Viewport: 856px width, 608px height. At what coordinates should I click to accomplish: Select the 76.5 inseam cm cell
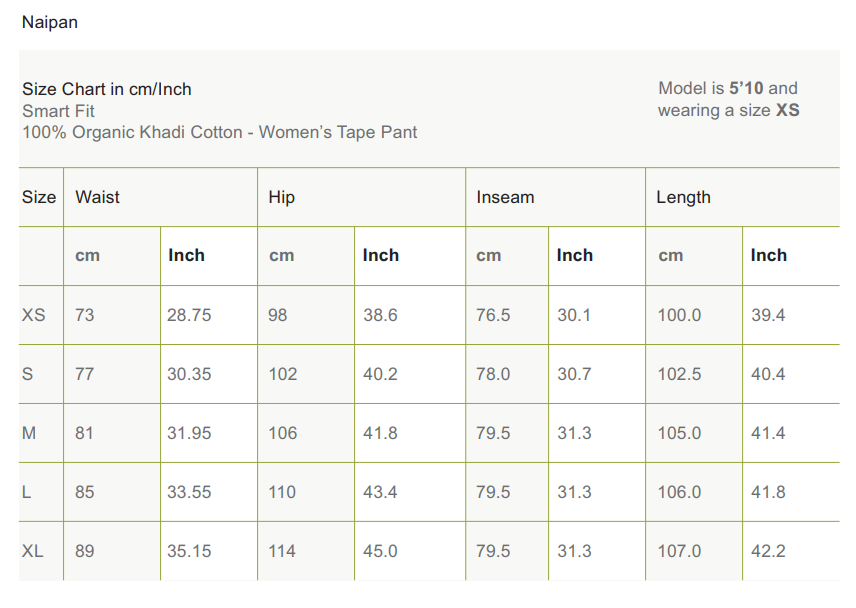pos(493,315)
